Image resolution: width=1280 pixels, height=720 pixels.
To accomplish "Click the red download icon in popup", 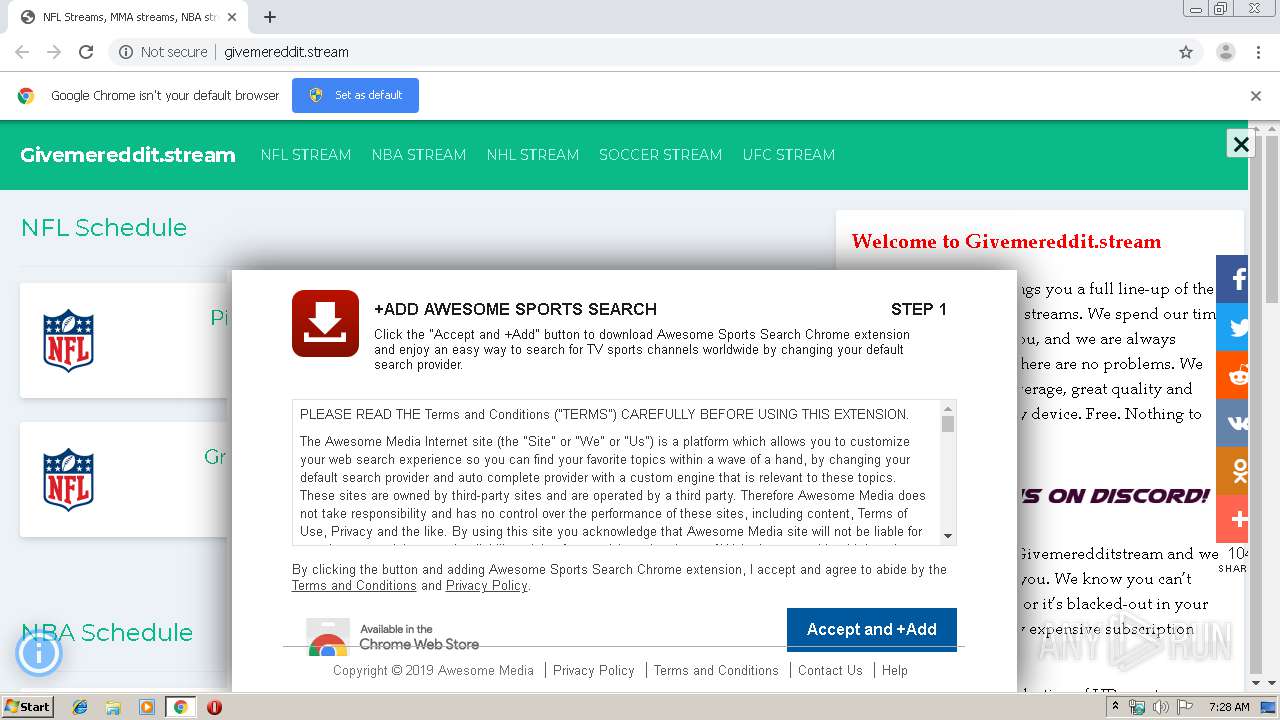I will (x=325, y=323).
